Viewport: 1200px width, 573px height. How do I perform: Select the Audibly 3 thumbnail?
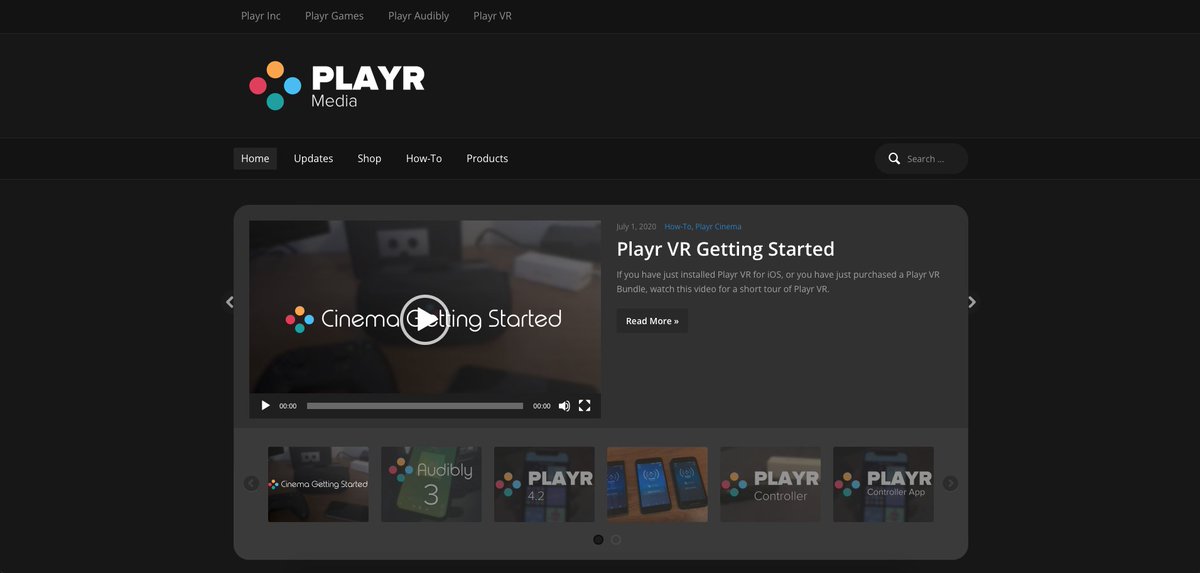[x=431, y=484]
